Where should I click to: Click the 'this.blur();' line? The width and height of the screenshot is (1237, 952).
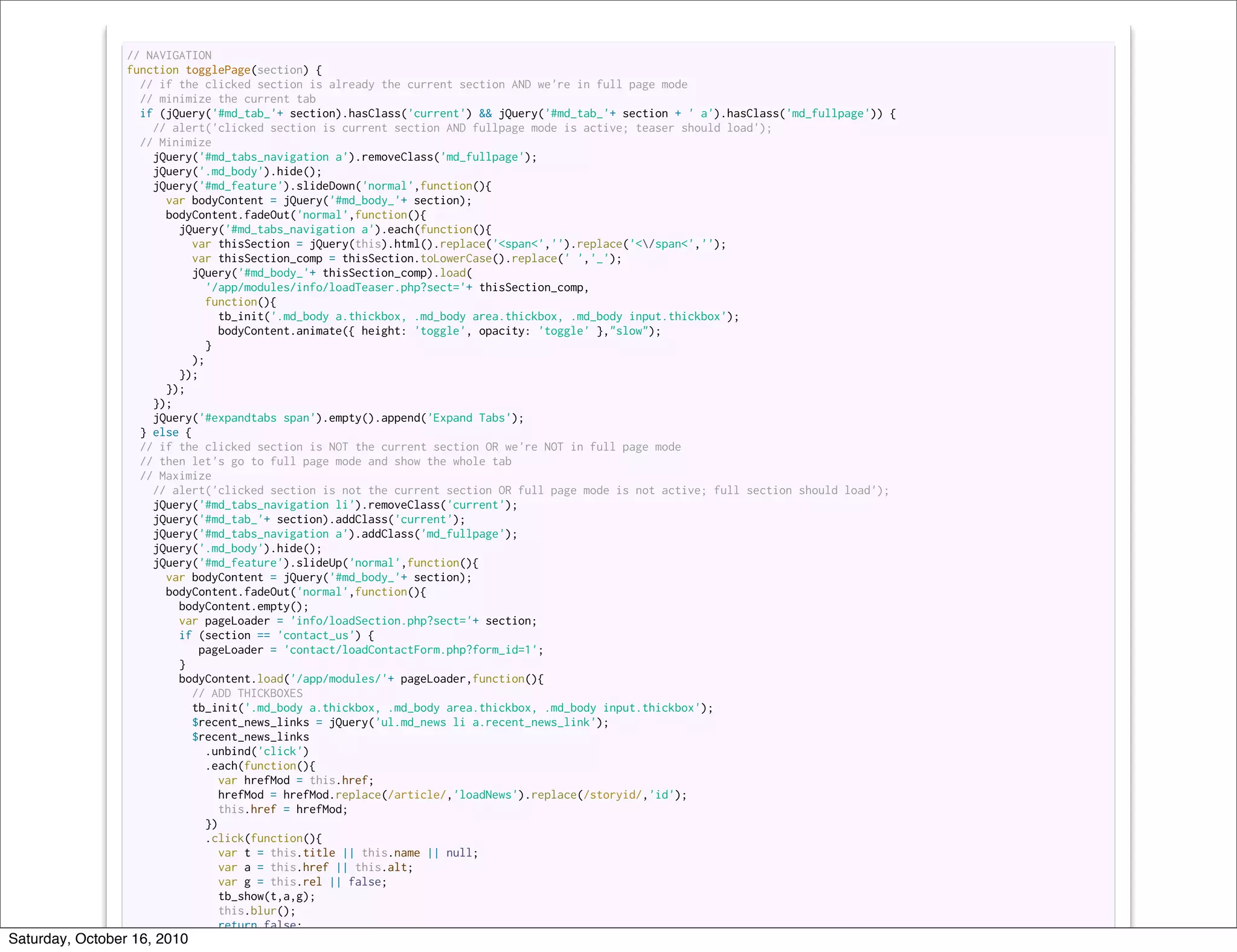coord(257,911)
